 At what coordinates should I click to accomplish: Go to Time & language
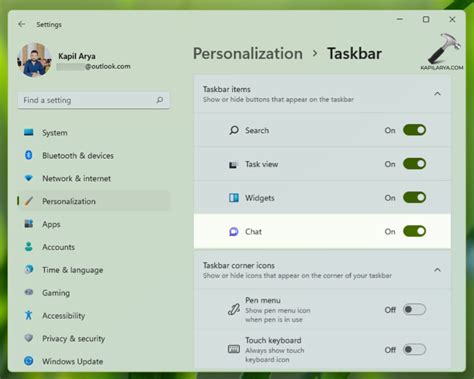93,270
